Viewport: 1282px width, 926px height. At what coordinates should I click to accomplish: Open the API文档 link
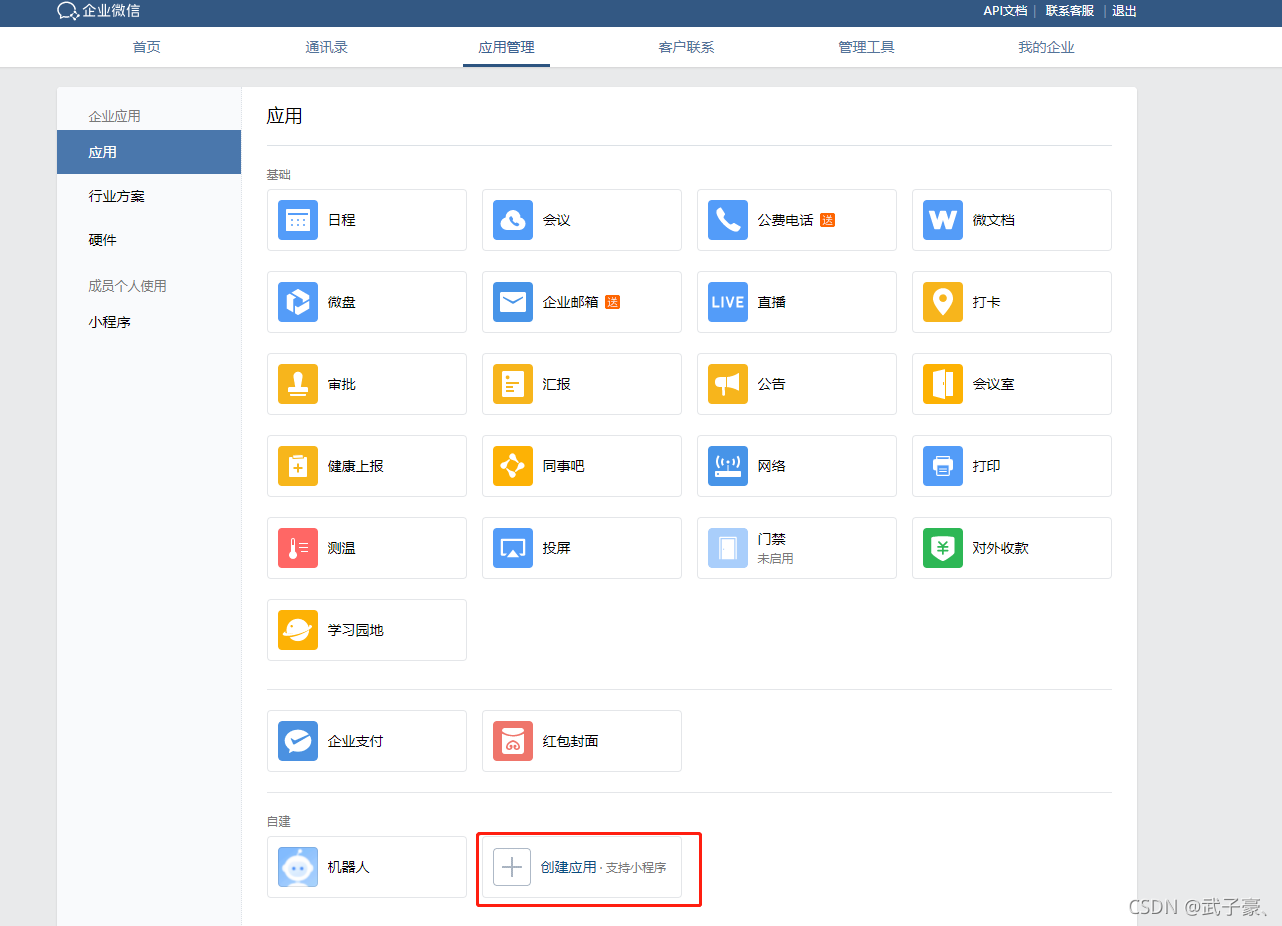1005,11
